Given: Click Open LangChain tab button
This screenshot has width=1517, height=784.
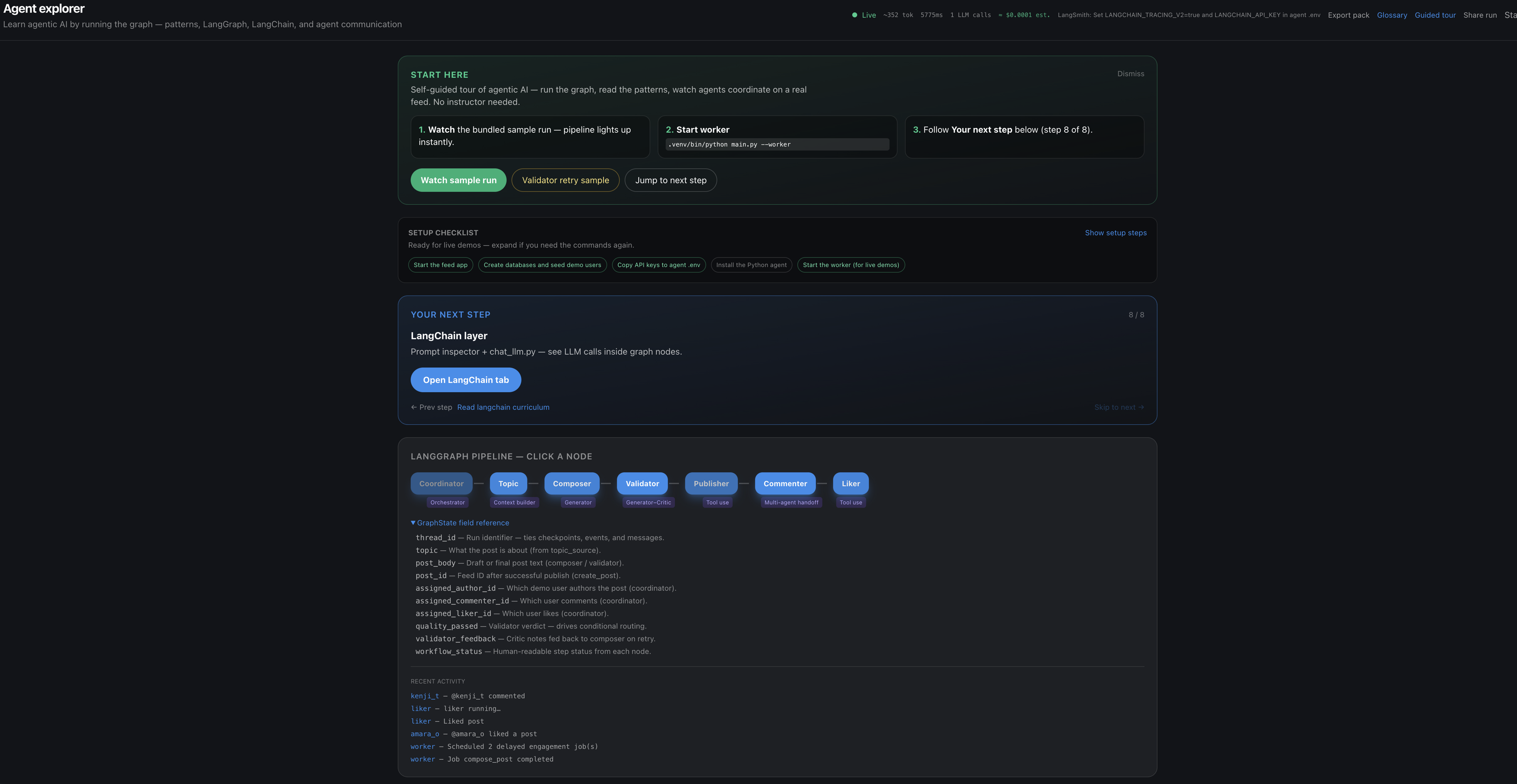Looking at the screenshot, I should (x=466, y=380).
